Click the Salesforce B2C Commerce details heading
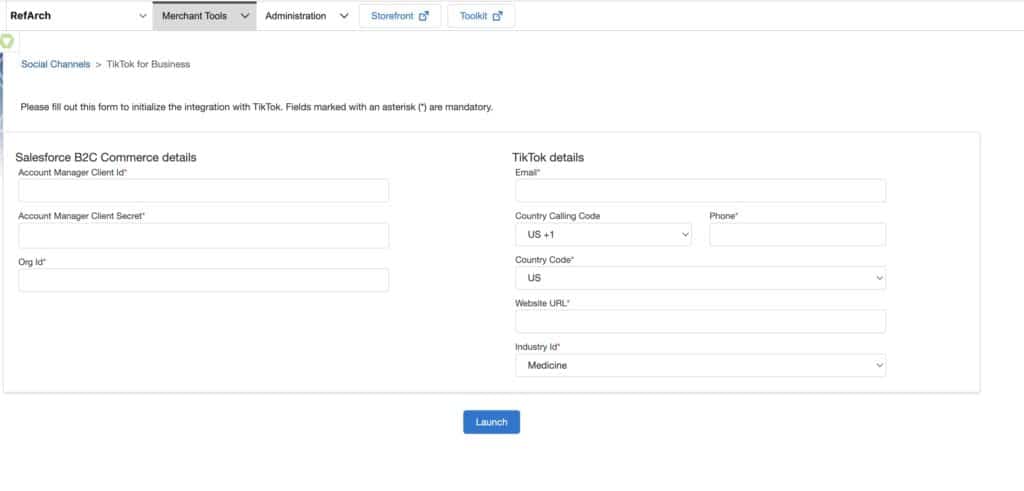The height and width of the screenshot is (491, 1024). pos(106,157)
